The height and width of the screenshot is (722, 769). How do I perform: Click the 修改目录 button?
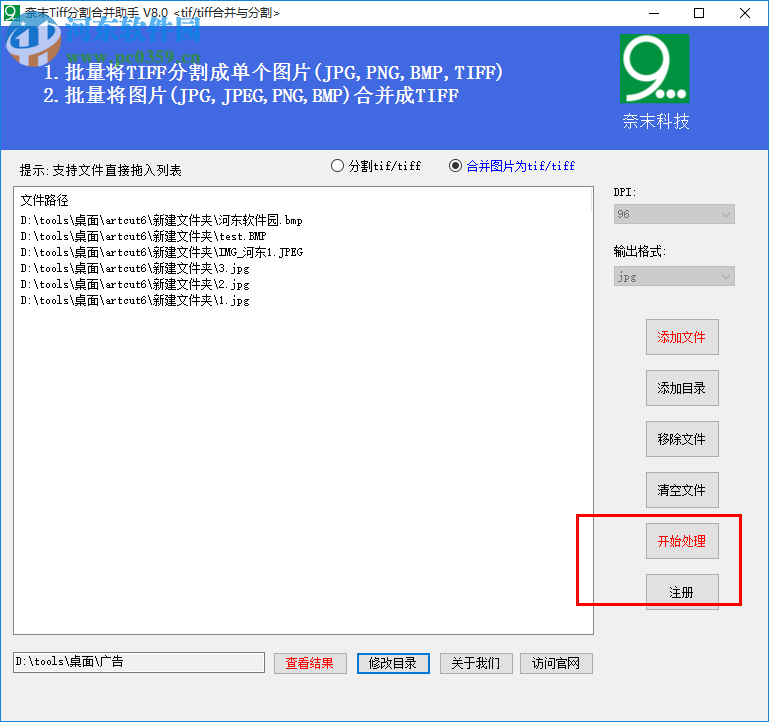point(393,663)
